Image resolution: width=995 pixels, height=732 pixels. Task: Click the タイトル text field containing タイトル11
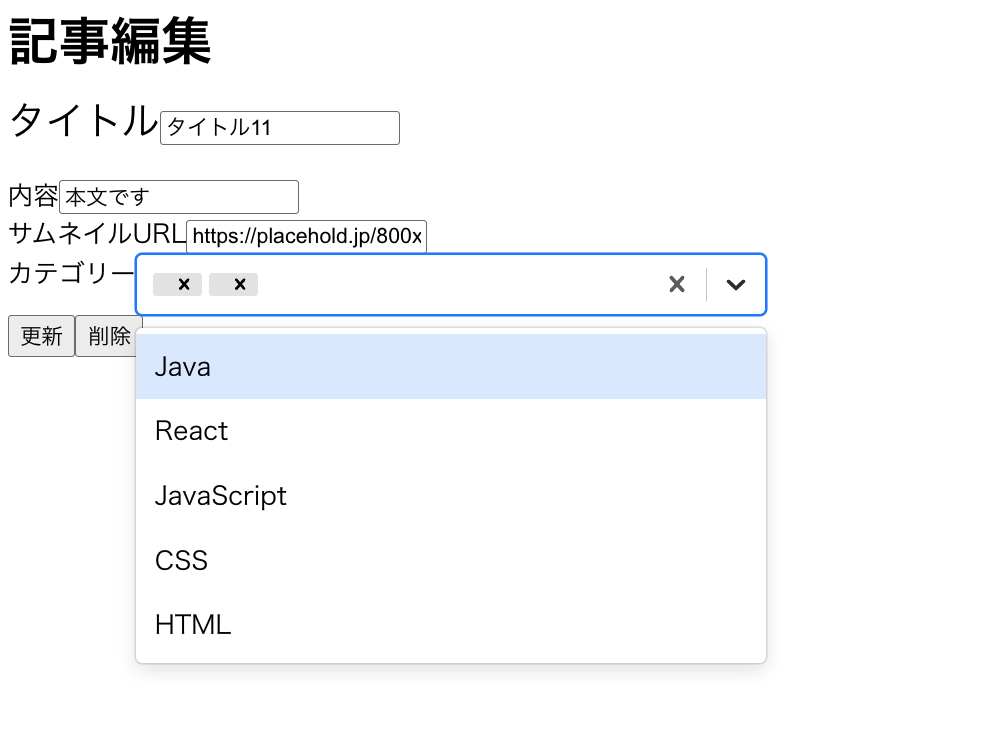coord(279,128)
